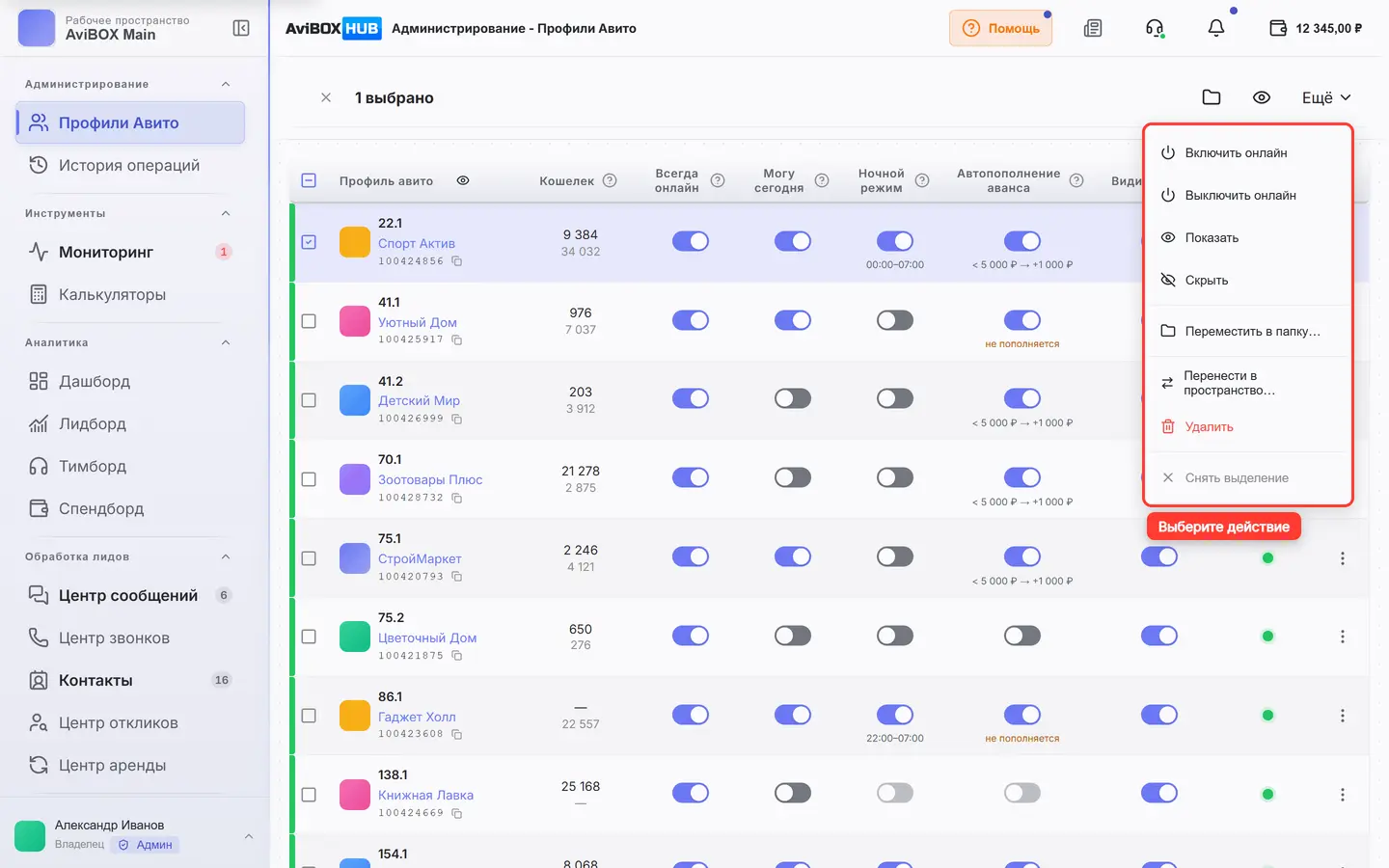Collapse the Аналитика section

click(226, 342)
